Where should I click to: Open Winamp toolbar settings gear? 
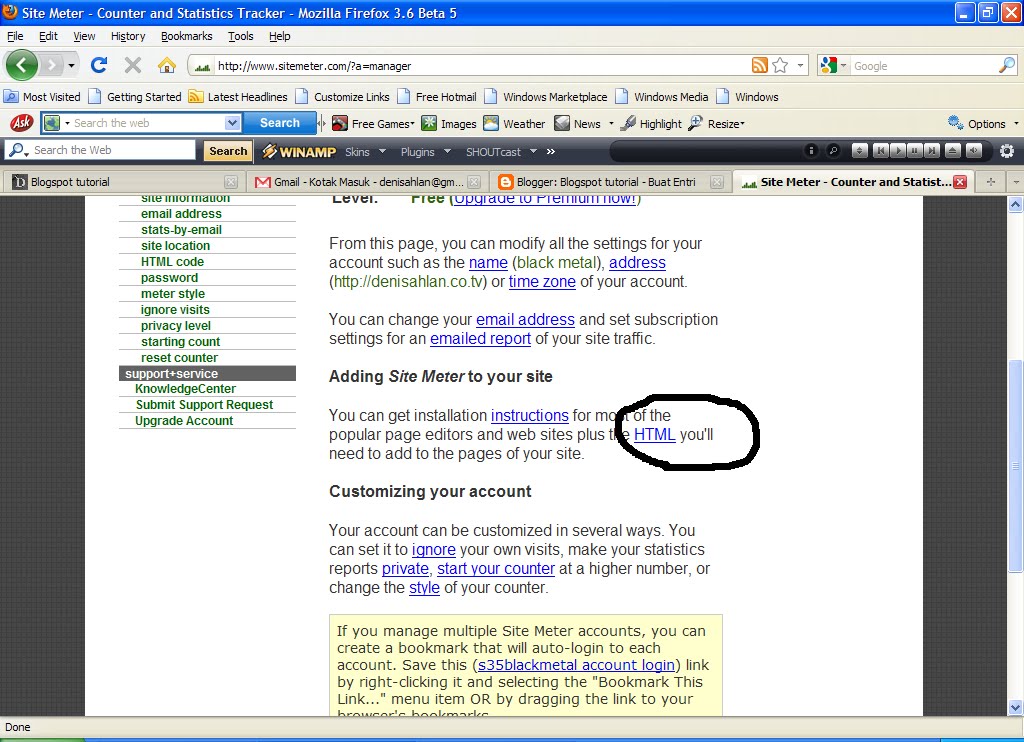coord(1006,151)
